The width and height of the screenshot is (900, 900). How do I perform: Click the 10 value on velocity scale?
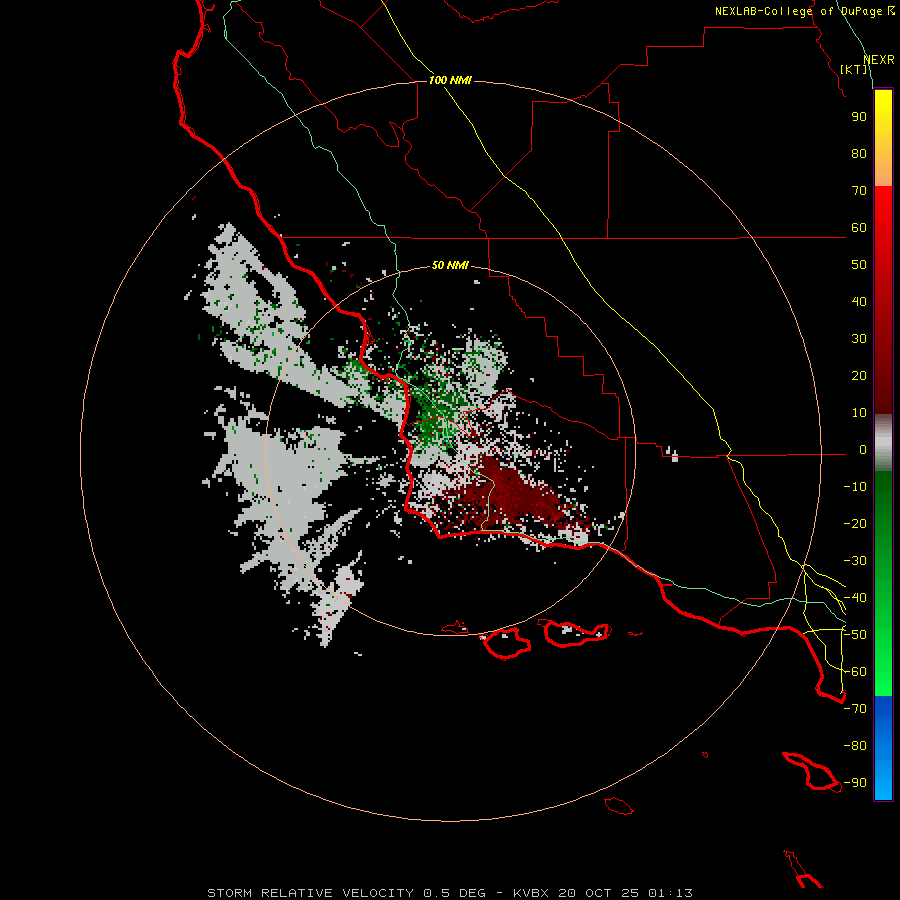859,413
